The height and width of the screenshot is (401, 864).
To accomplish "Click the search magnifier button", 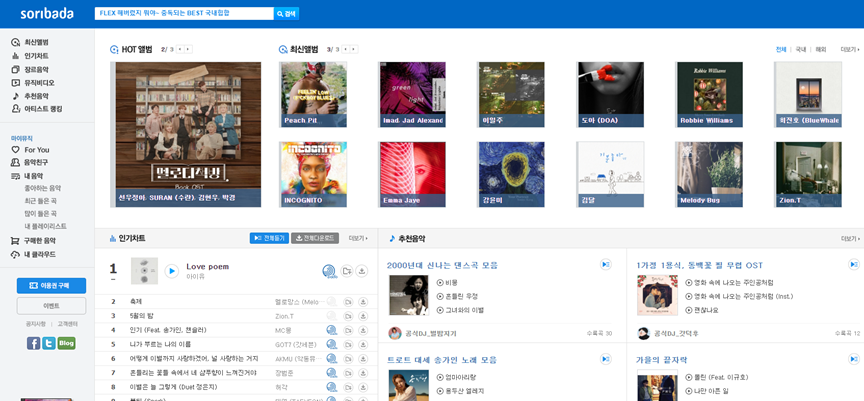I will coord(287,14).
